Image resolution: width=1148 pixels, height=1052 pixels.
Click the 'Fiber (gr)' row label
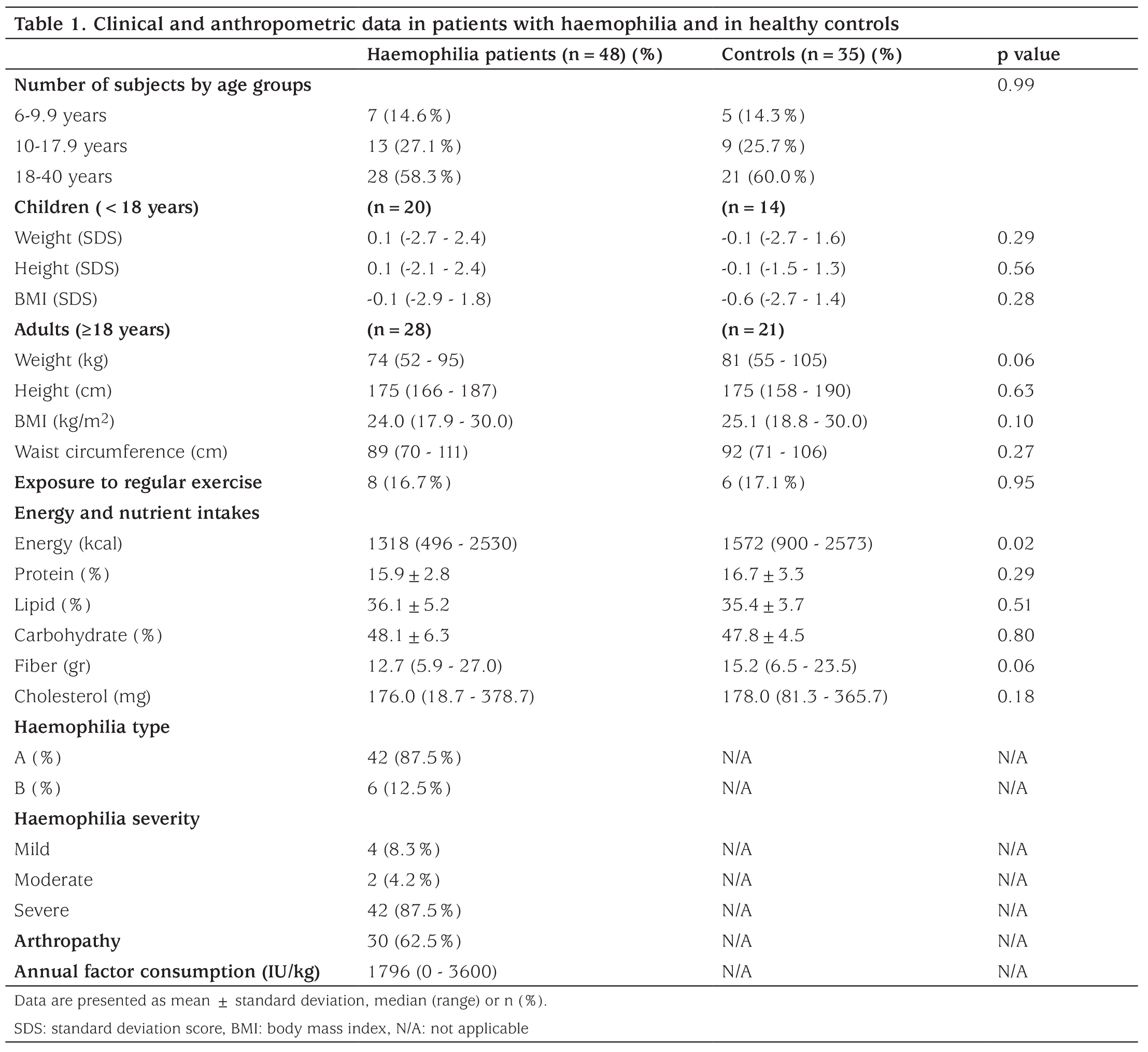click(52, 666)
